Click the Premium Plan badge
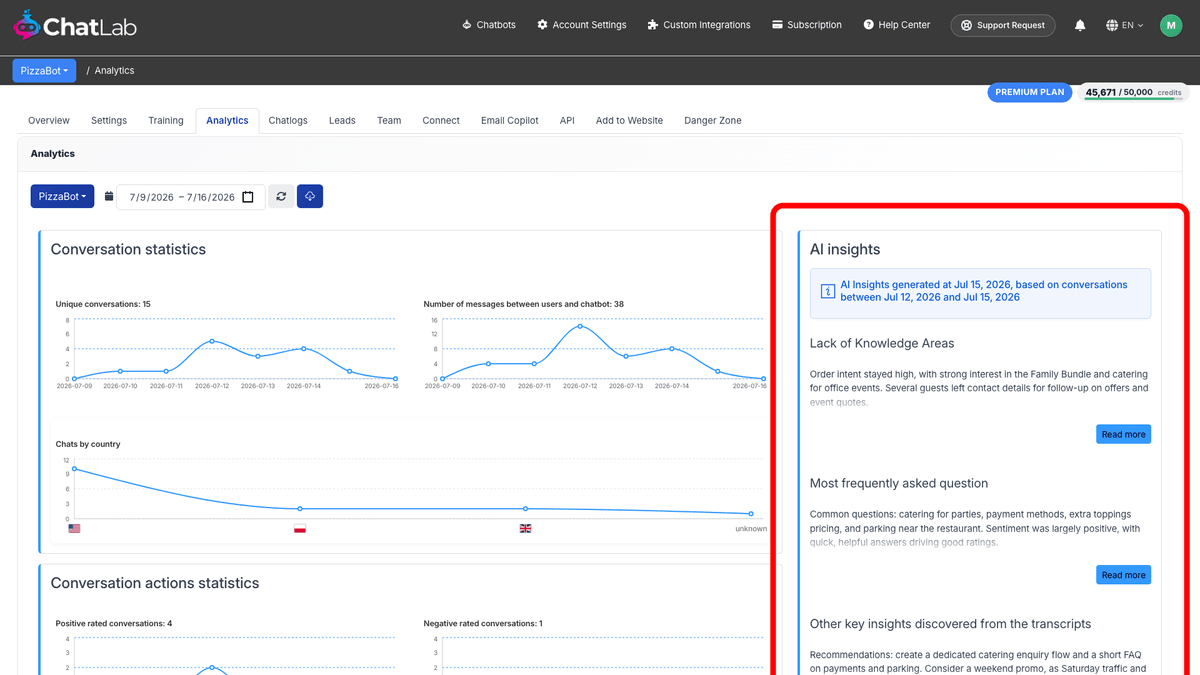Screen dimensions: 1200x675 [1030, 92]
